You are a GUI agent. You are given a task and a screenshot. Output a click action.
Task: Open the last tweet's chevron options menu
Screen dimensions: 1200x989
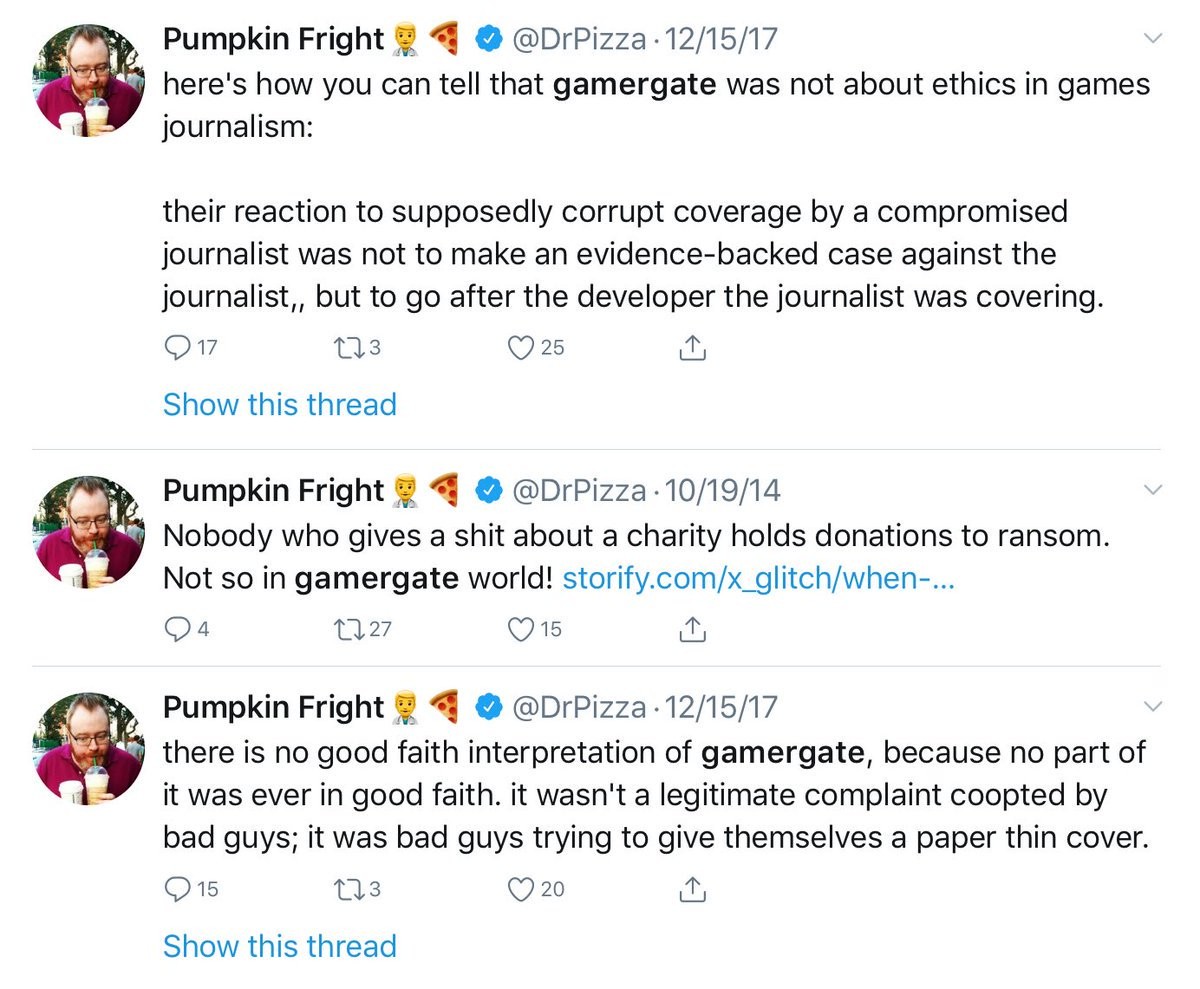pyautogui.click(x=1152, y=707)
